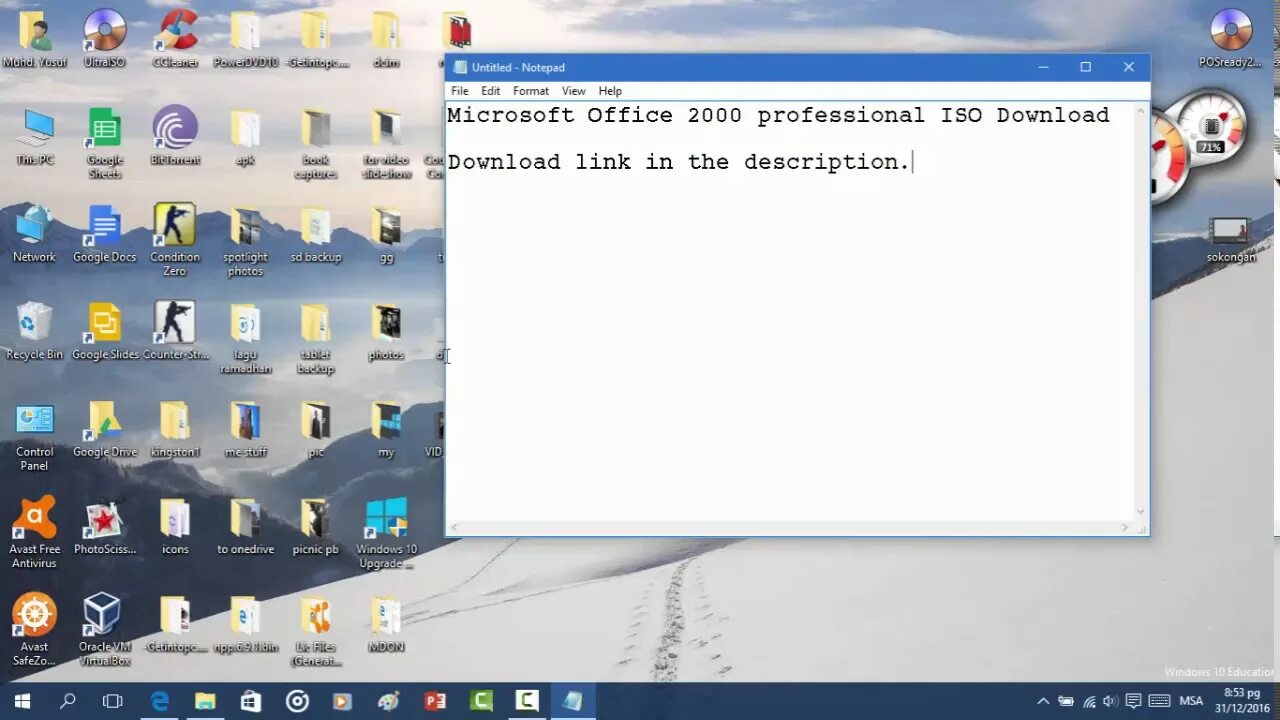Select the kingston1 folder
The width and height of the screenshot is (1280, 720).
pyautogui.click(x=175, y=430)
